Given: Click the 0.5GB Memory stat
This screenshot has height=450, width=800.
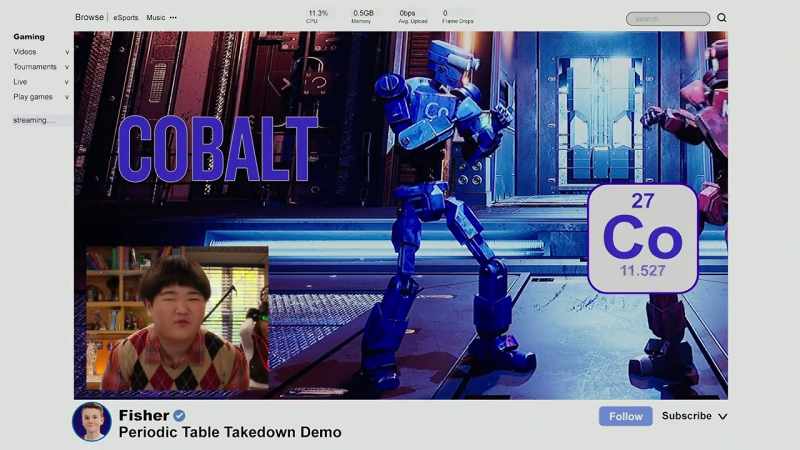Looking at the screenshot, I should pos(363,16).
